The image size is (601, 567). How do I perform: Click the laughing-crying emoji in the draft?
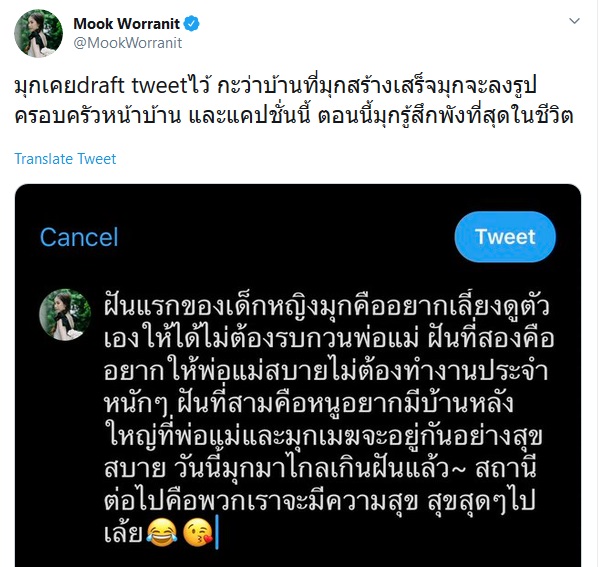coord(161,531)
